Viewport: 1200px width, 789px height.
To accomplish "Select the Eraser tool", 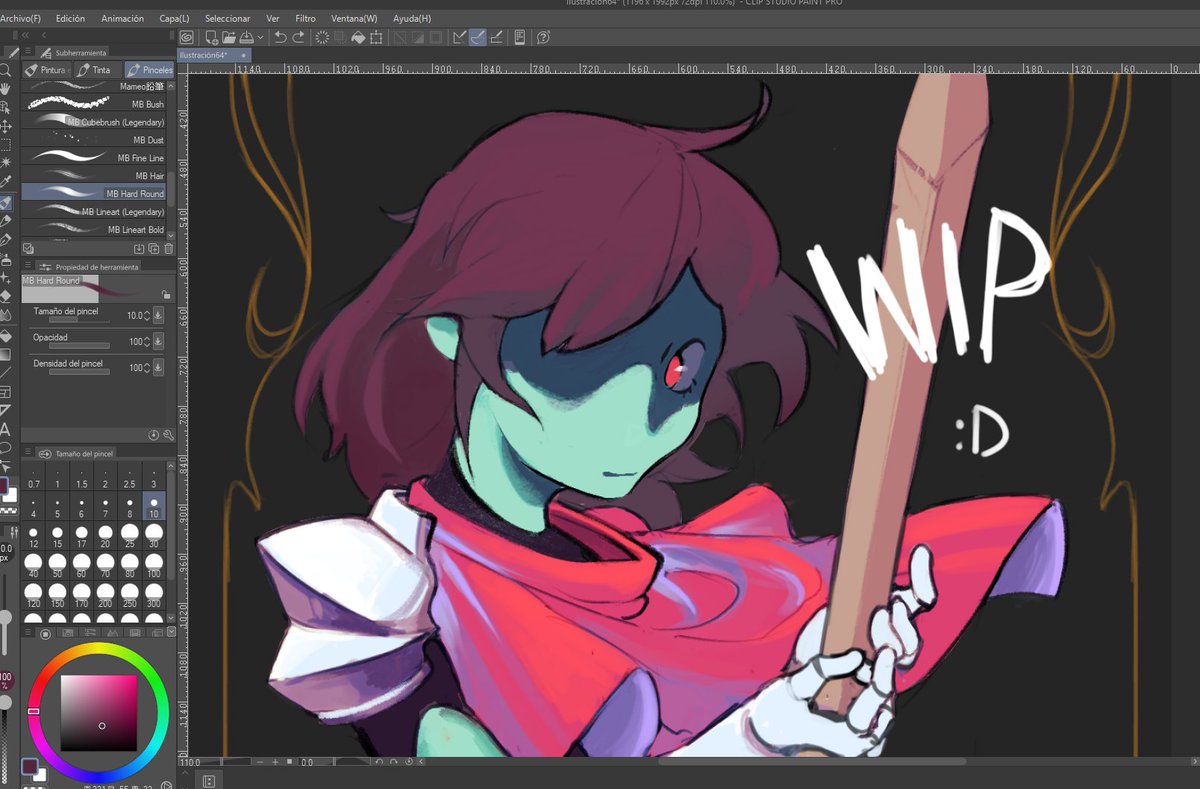I will [6, 295].
